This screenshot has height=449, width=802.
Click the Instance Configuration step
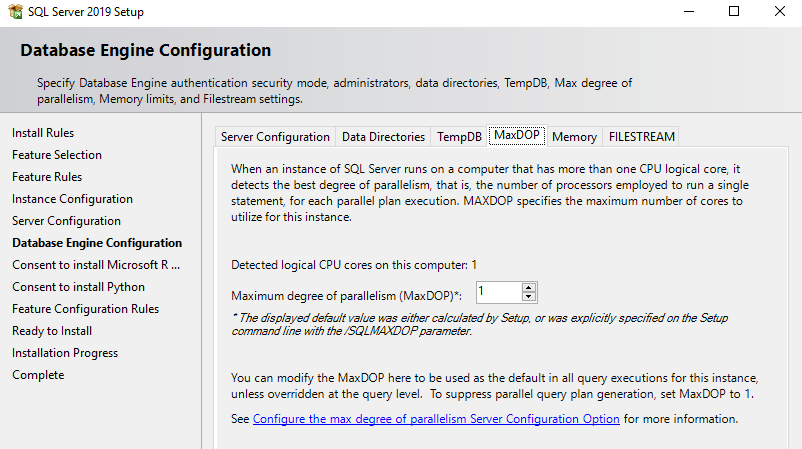72,199
